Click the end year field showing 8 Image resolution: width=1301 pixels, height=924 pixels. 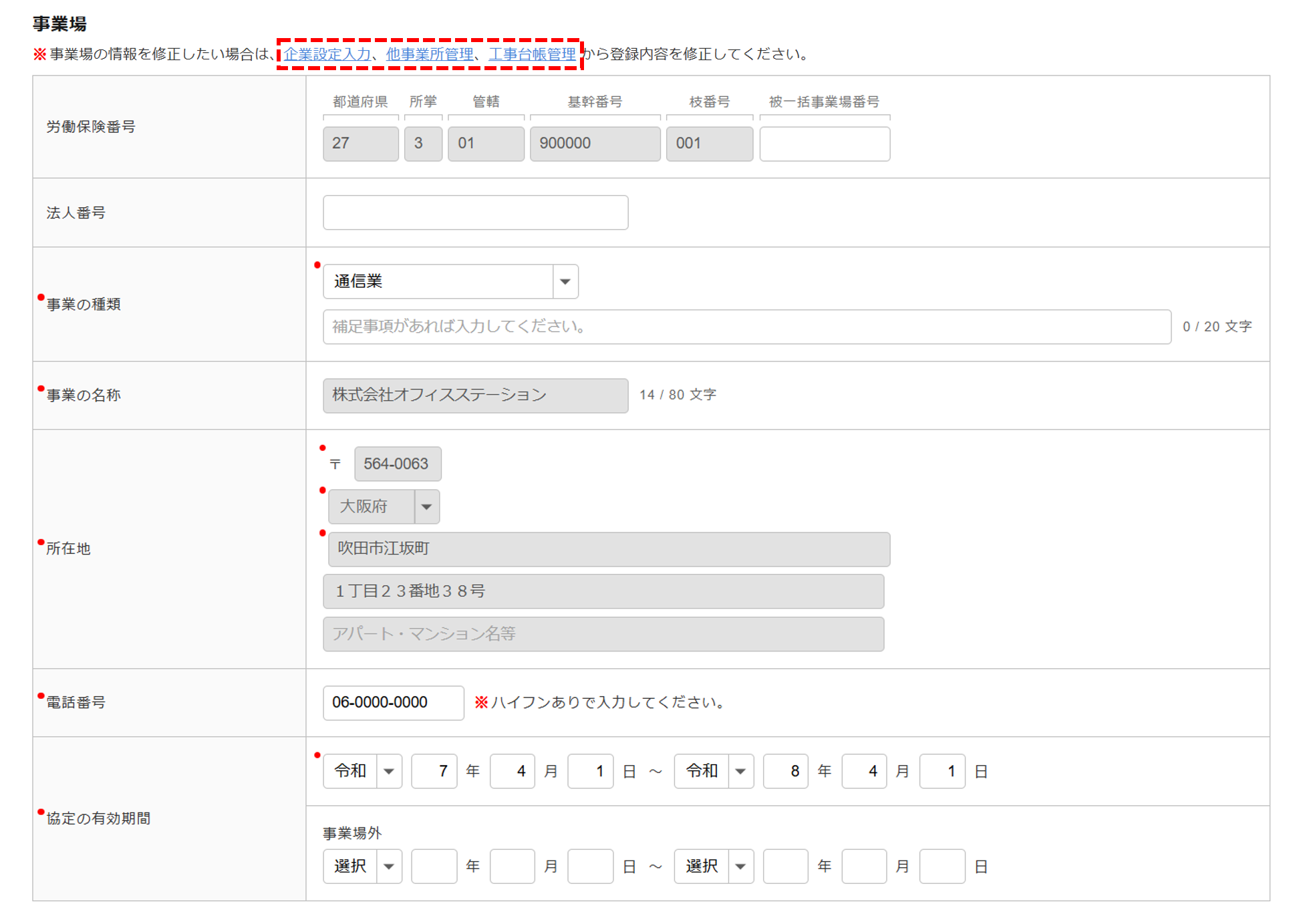point(785,771)
